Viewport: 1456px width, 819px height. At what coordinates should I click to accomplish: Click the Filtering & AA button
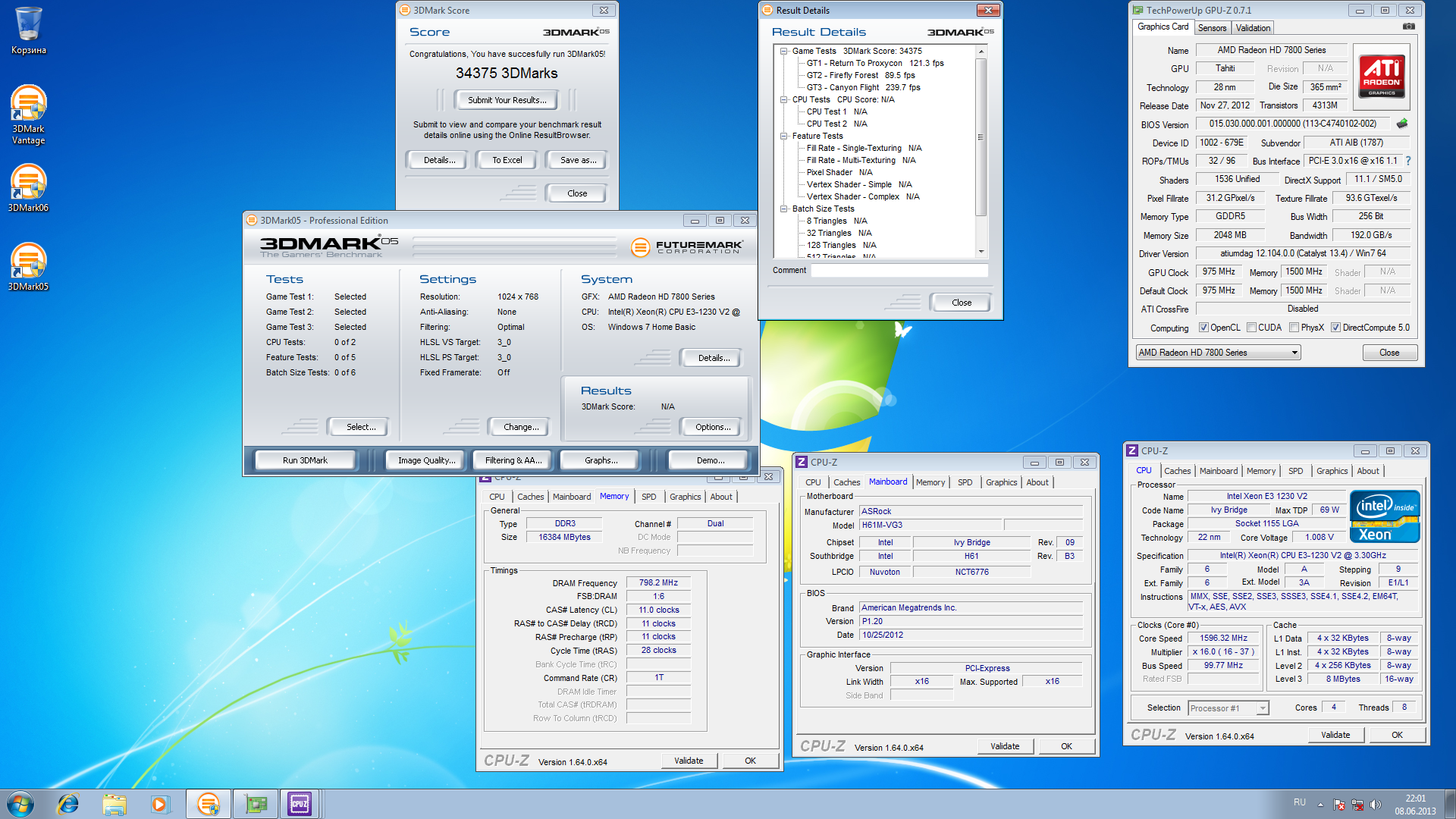[x=513, y=460]
